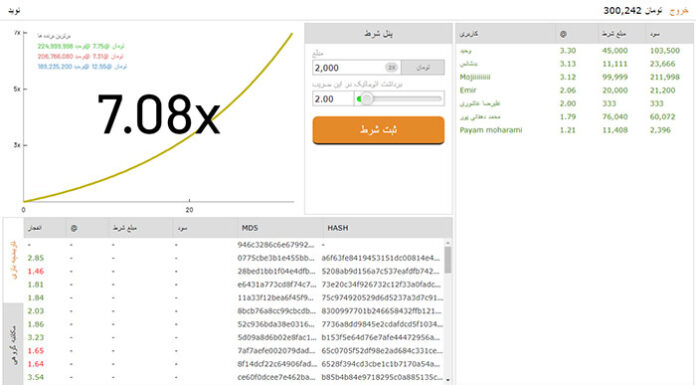Click the bet panel title header
The width and height of the screenshot is (696, 385).
[x=378, y=34]
